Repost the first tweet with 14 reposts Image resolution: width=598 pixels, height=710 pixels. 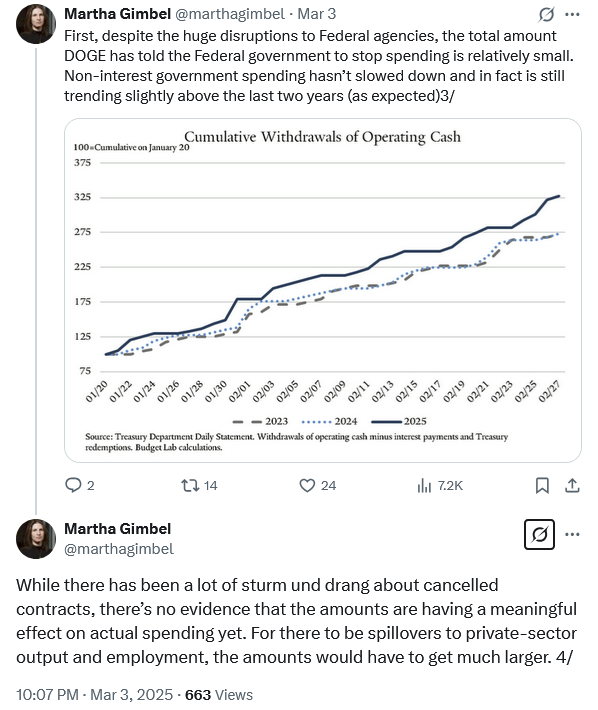coord(199,485)
